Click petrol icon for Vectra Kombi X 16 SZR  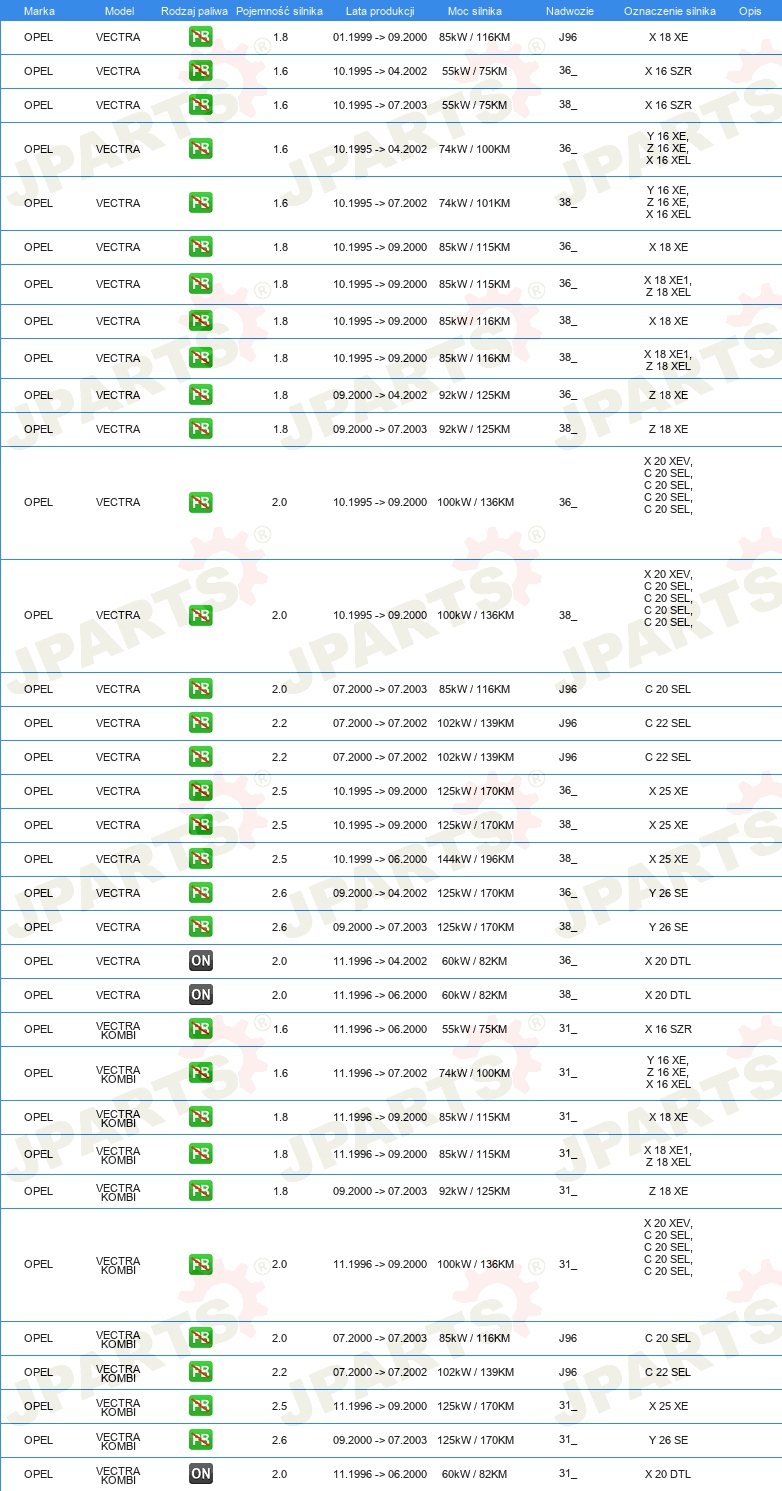pos(201,1029)
